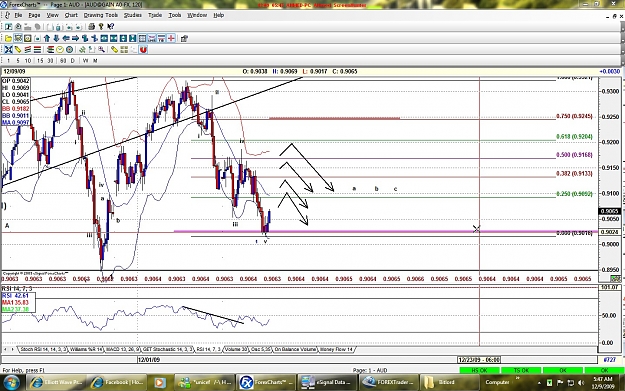625x391 pixels.
Task: Open the Window menu
Action: click(x=197, y=15)
